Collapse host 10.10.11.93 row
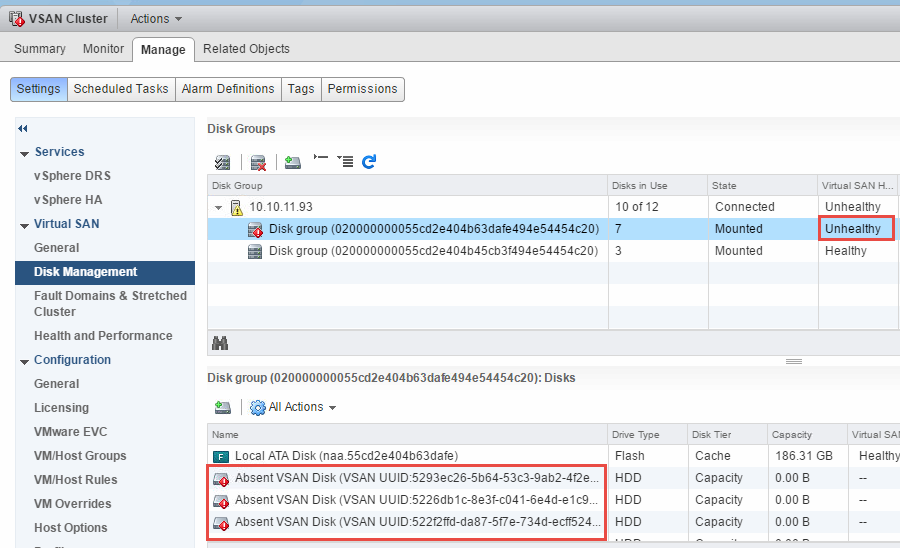Screen dimensions: 900x548 [218, 207]
